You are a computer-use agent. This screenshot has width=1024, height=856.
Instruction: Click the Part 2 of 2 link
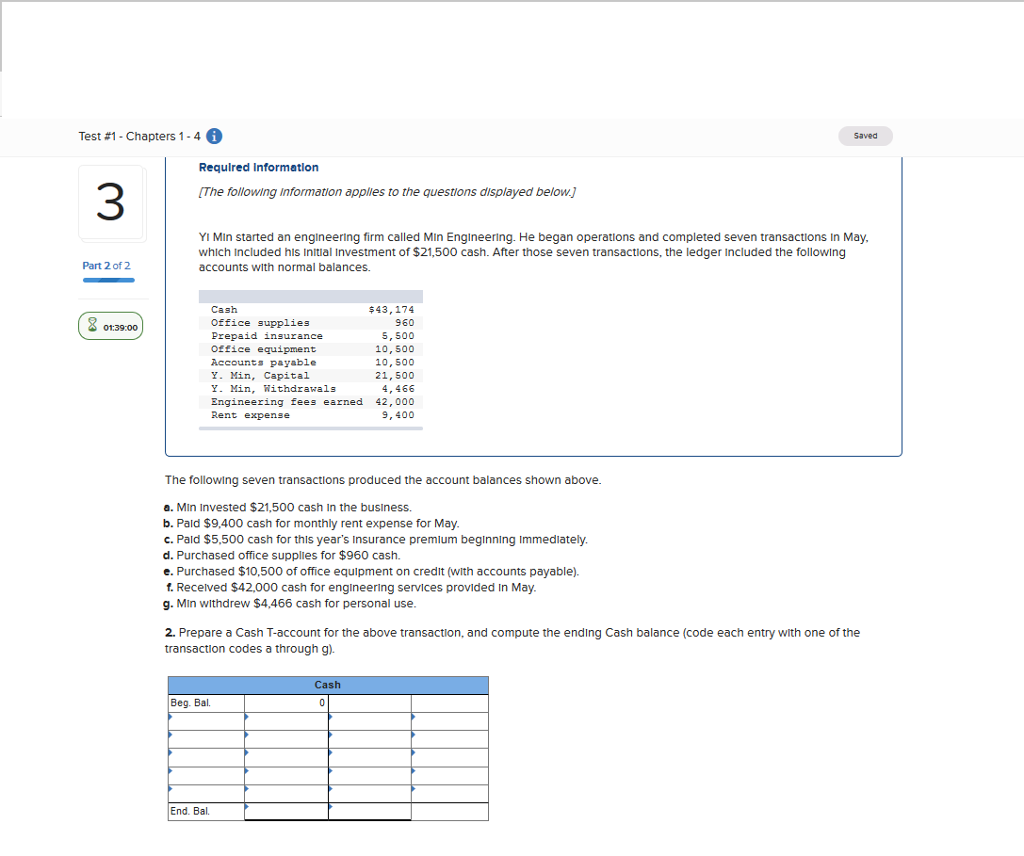tap(105, 266)
